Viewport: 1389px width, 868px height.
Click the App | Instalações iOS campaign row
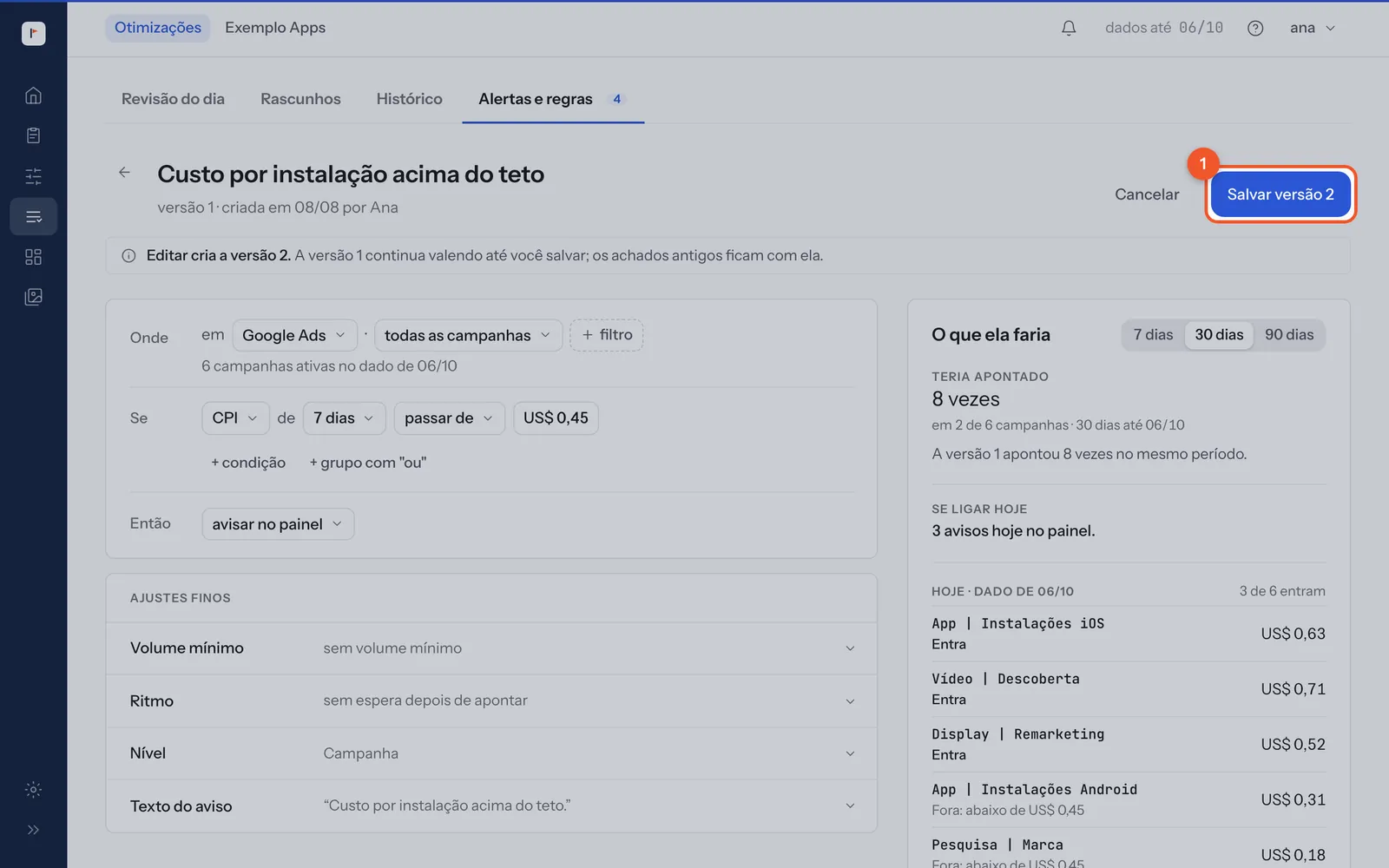pyautogui.click(x=1129, y=634)
